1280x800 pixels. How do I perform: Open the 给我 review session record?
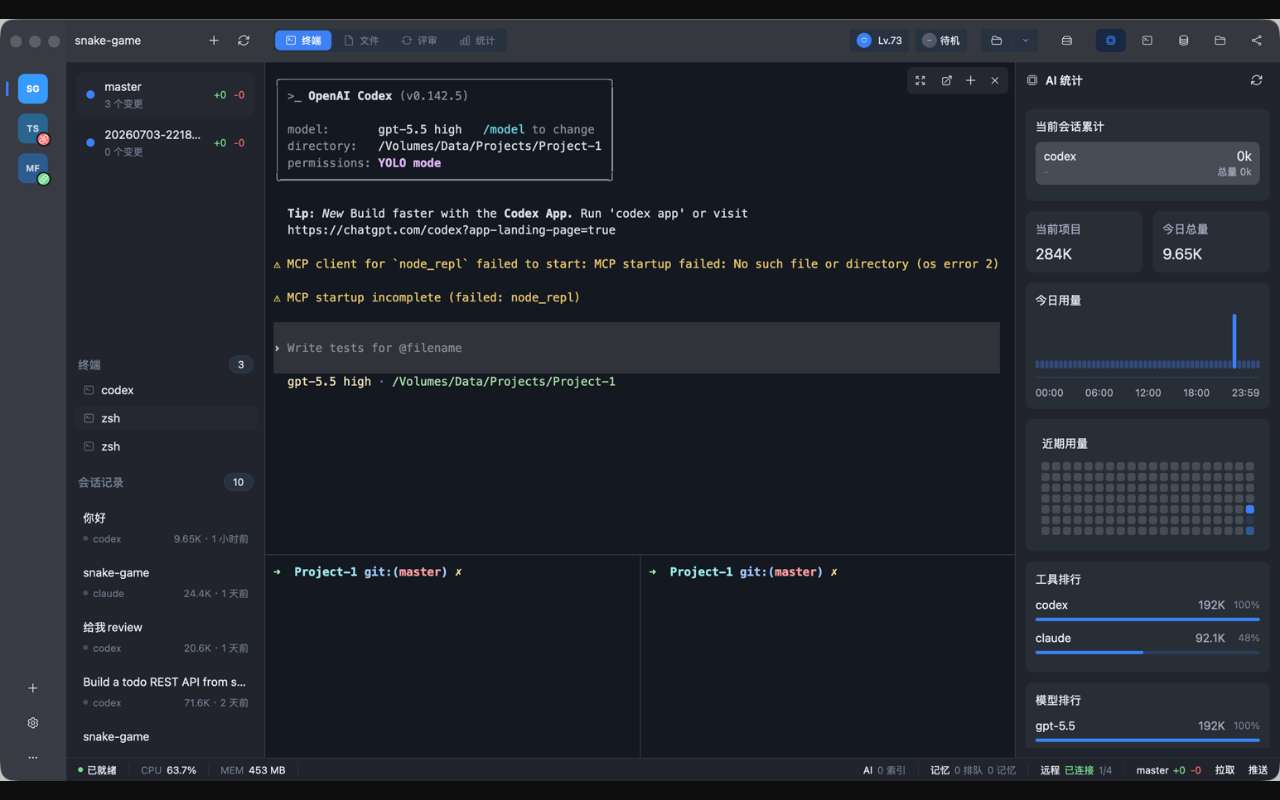(165, 637)
